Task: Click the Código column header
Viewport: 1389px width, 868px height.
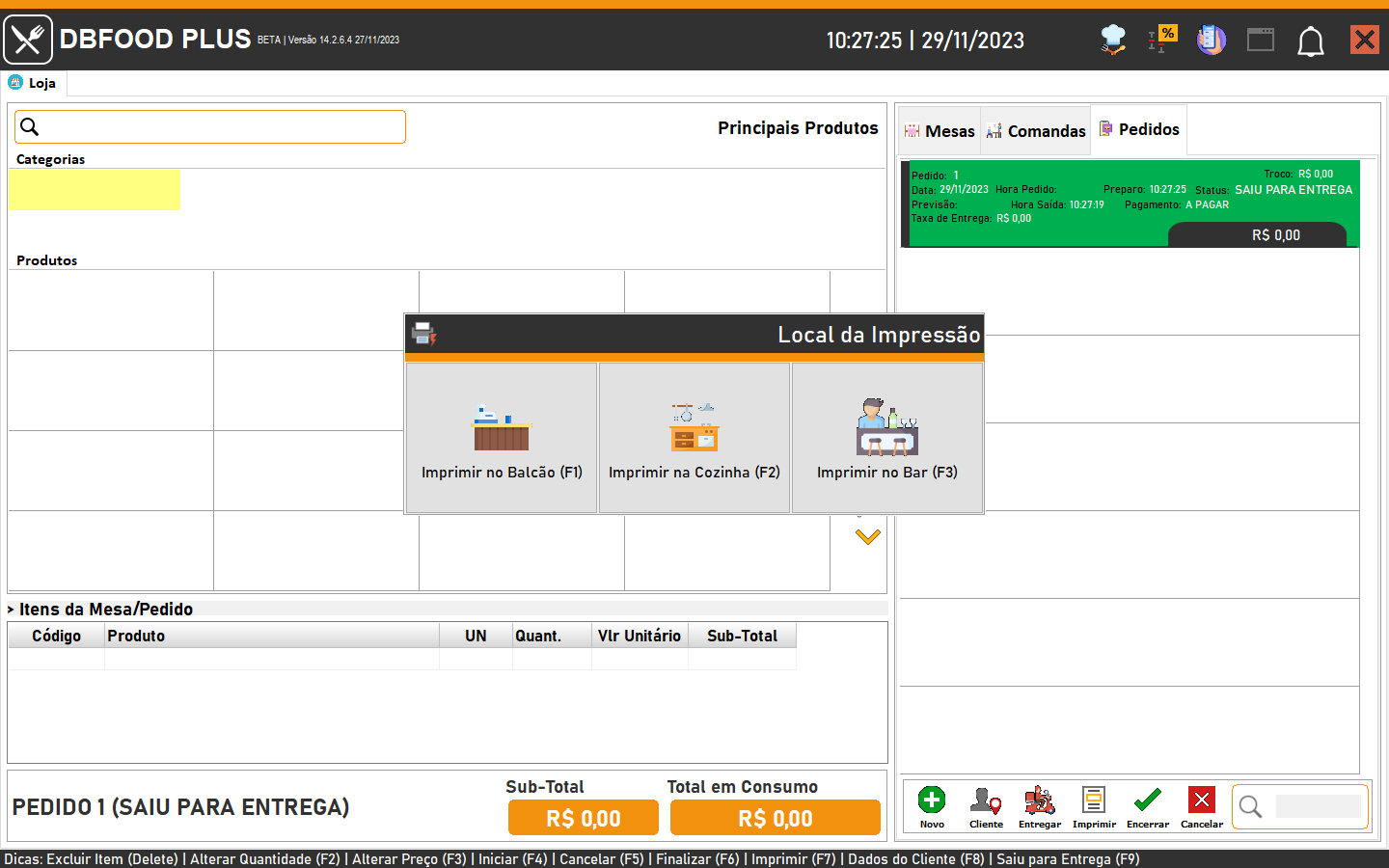Action: [x=56, y=636]
